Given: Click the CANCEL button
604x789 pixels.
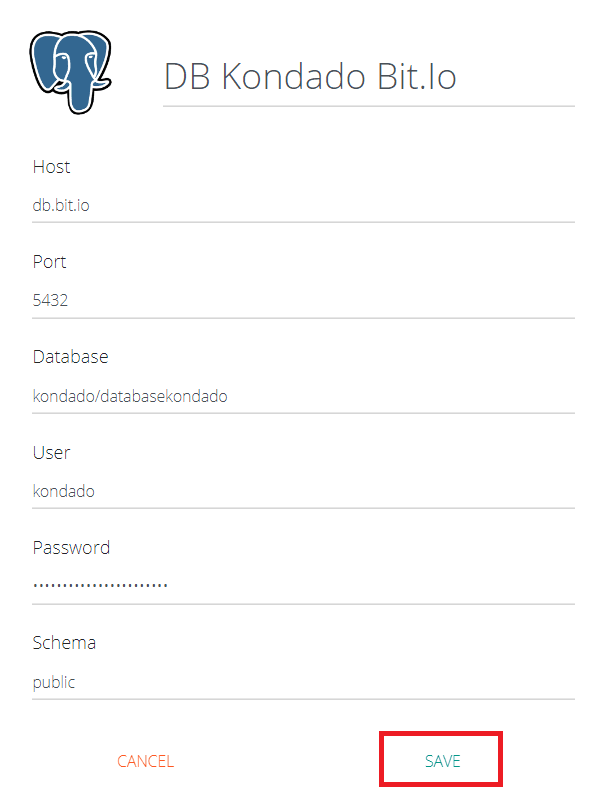Looking at the screenshot, I should pyautogui.click(x=145, y=761).
